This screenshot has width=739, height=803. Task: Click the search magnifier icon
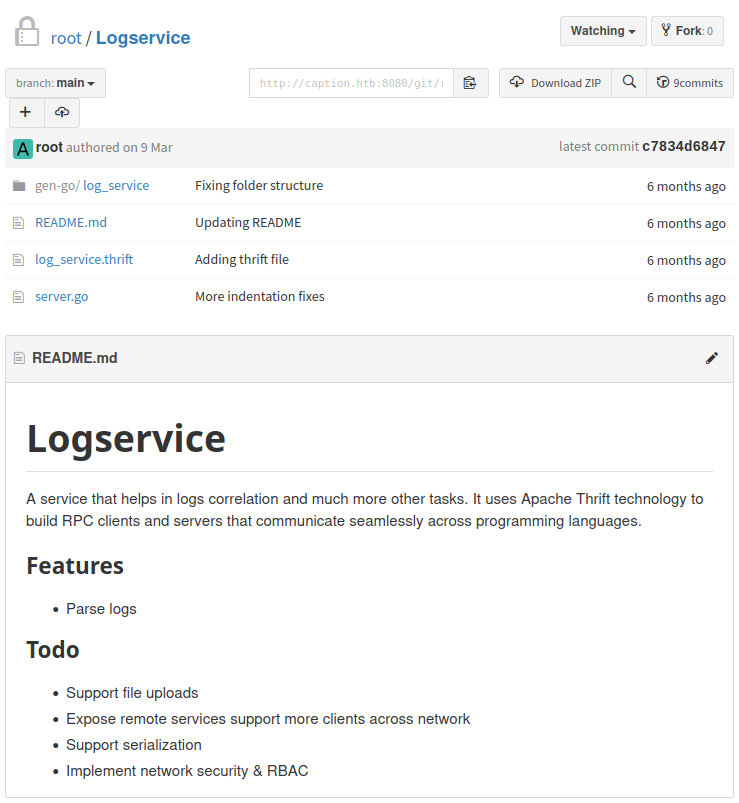click(629, 83)
